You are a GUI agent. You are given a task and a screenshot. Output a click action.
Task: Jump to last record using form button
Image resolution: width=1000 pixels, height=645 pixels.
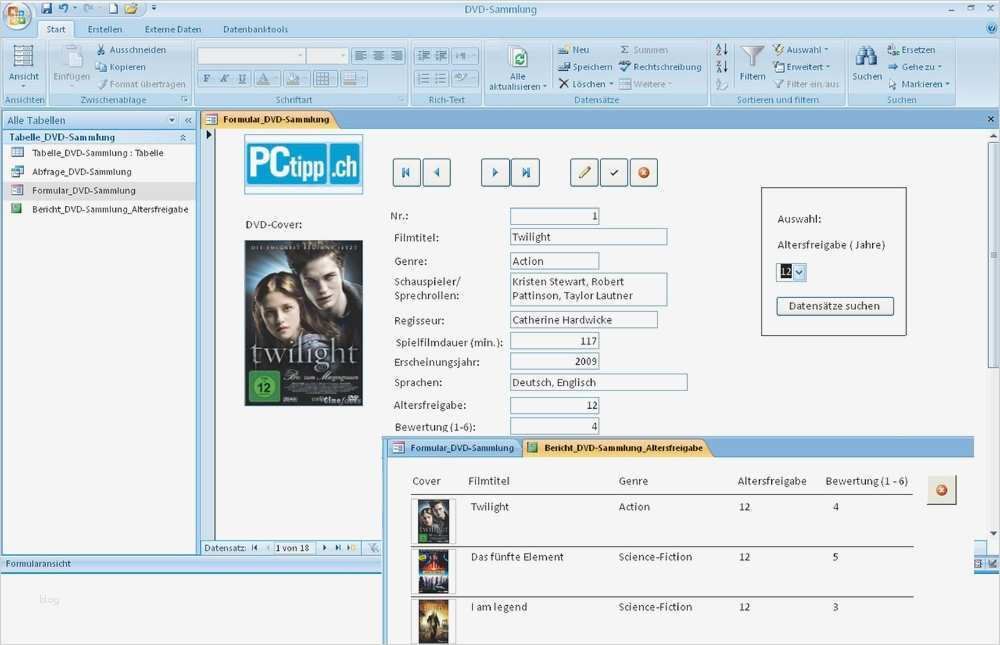pyautogui.click(x=525, y=172)
